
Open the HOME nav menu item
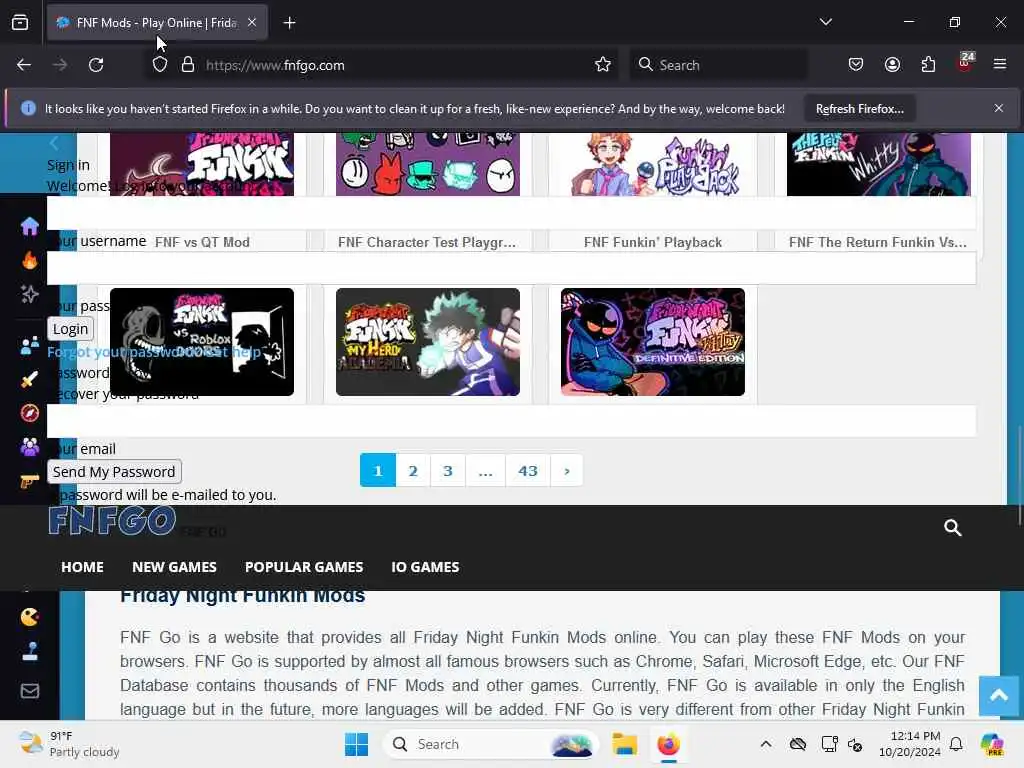coord(82,567)
